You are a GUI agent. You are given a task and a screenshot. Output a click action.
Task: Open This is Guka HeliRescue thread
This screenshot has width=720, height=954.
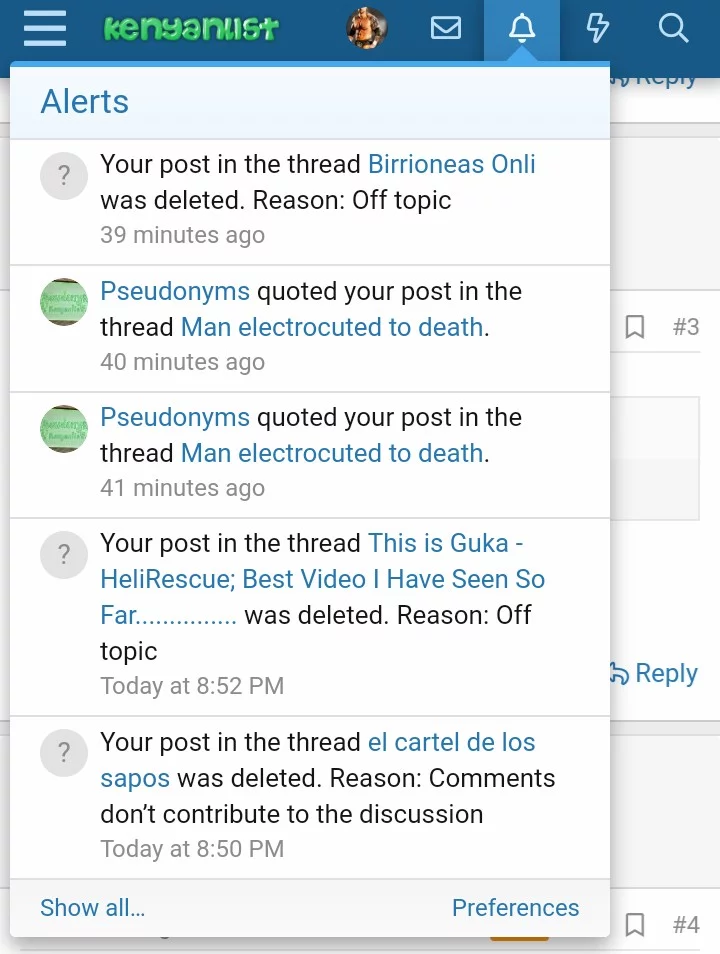click(322, 579)
